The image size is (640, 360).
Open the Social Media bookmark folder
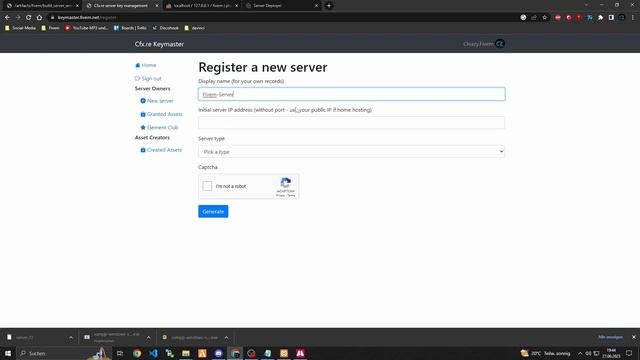pos(20,28)
